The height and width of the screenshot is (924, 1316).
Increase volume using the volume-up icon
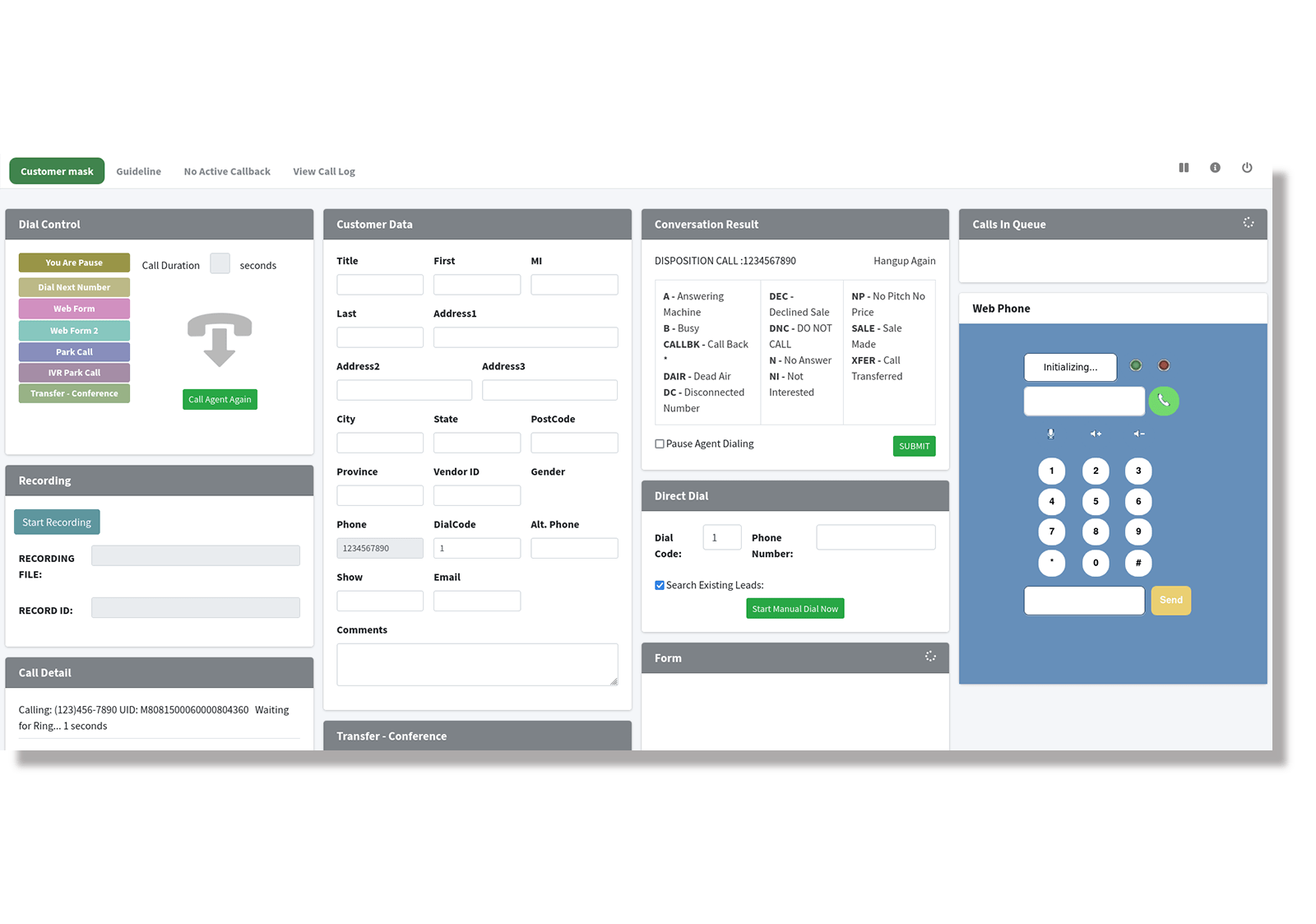[1095, 434]
